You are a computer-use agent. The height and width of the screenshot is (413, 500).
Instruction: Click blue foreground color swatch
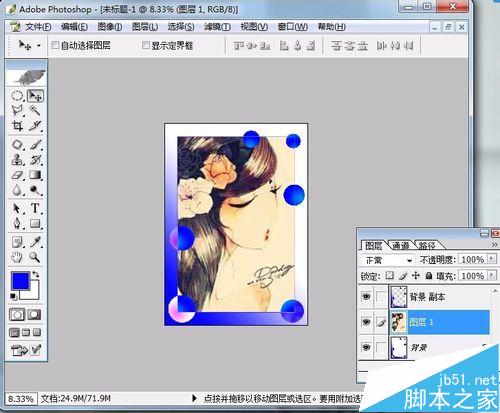click(20, 280)
